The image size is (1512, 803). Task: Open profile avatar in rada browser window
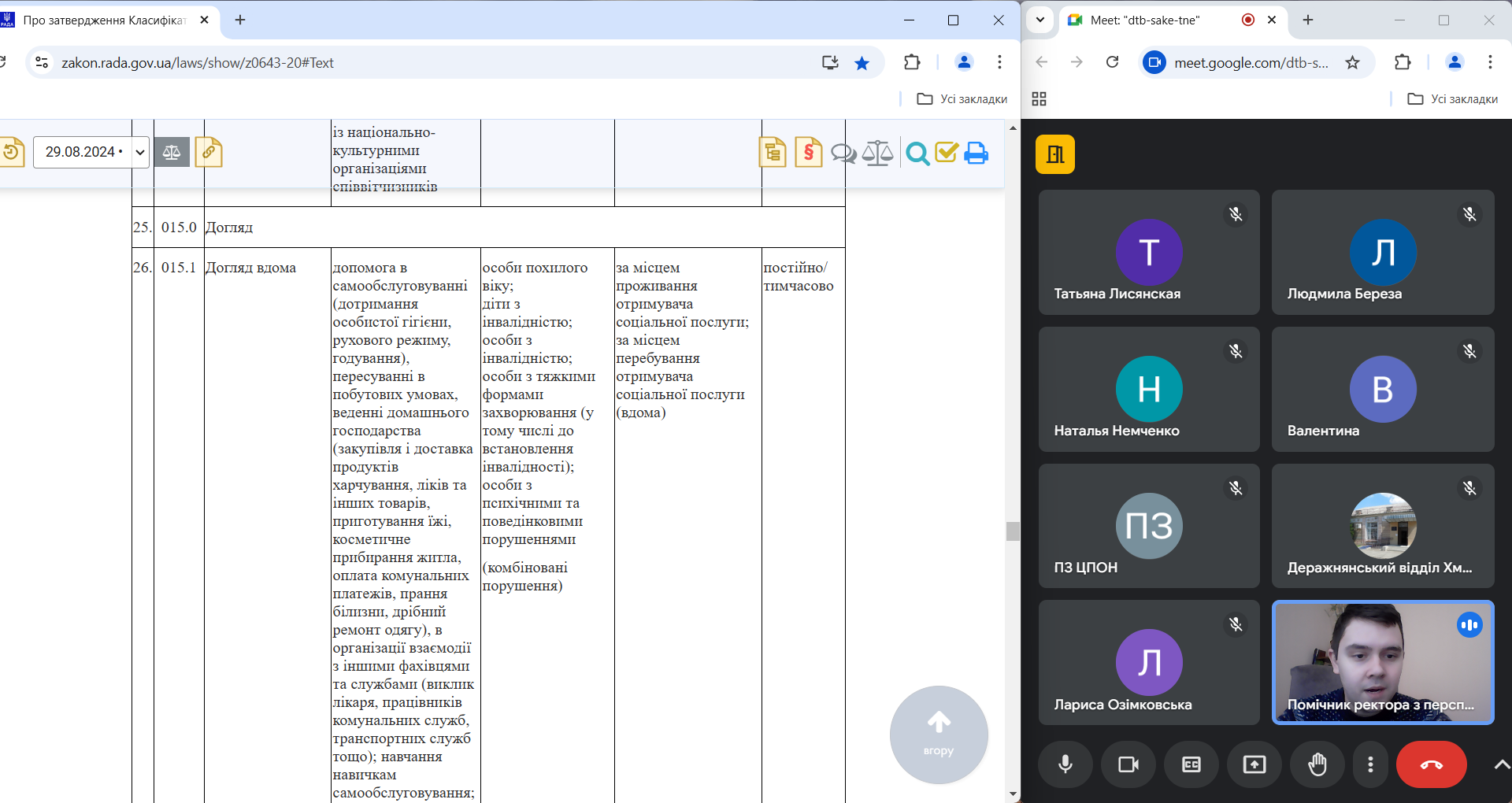point(964,62)
